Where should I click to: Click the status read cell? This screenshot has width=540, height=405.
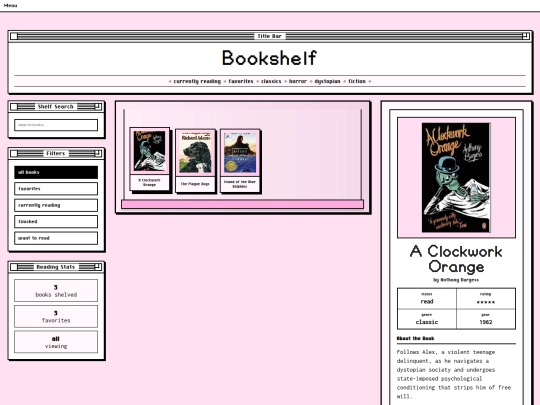coord(427,299)
